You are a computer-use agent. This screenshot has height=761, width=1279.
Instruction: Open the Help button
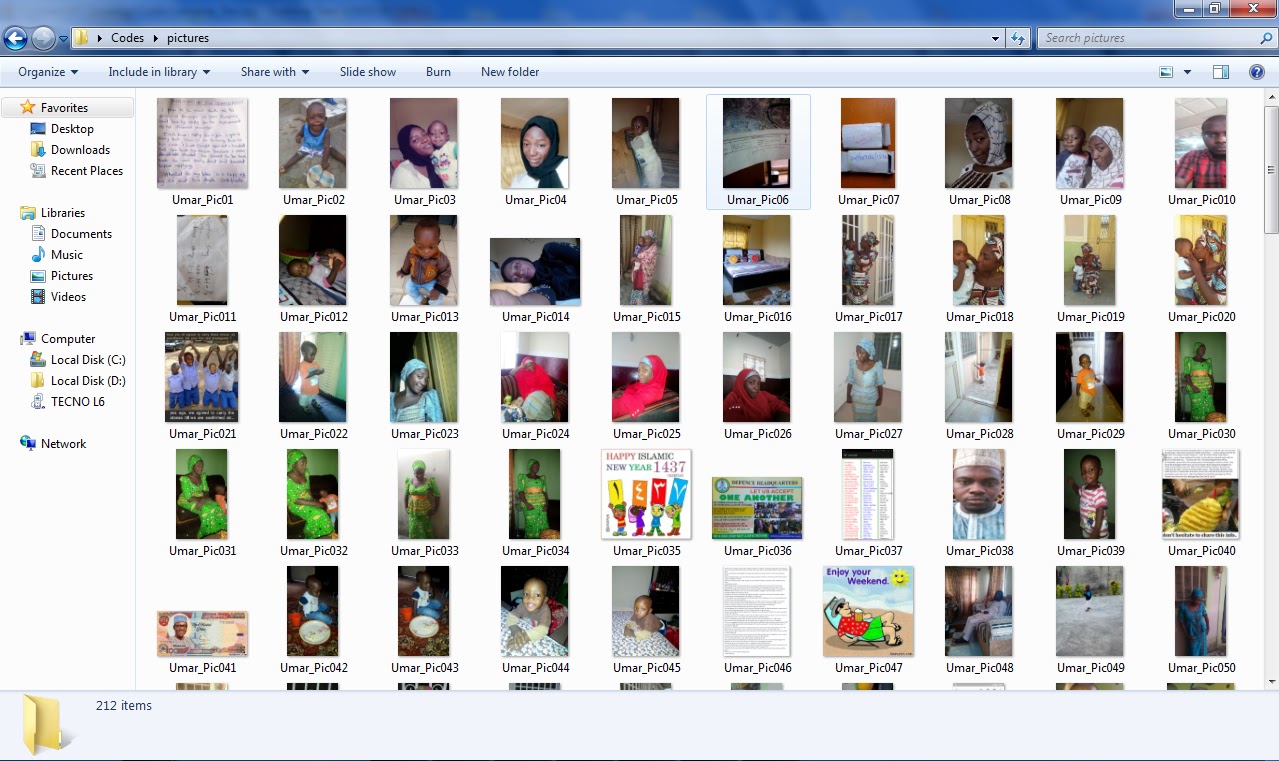pyautogui.click(x=1257, y=72)
